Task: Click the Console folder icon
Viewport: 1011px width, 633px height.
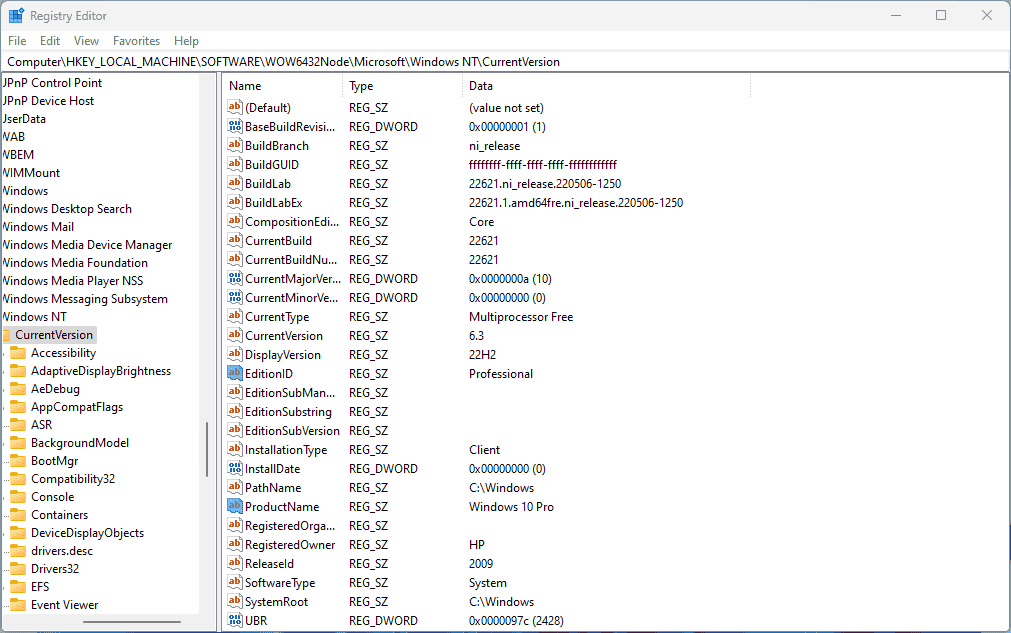Action: point(18,497)
